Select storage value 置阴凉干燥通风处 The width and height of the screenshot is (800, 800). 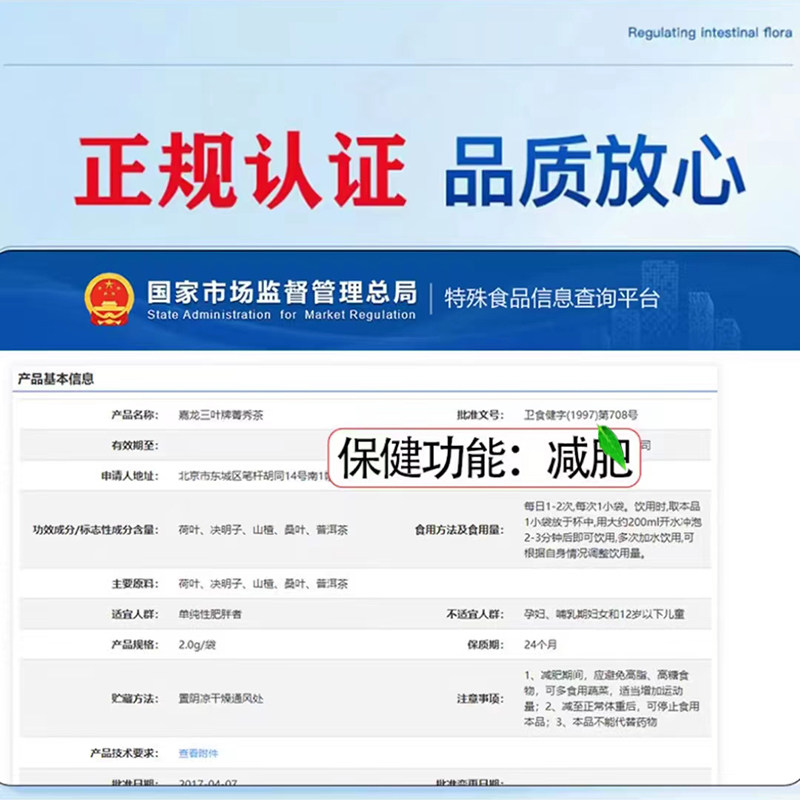click(220, 698)
